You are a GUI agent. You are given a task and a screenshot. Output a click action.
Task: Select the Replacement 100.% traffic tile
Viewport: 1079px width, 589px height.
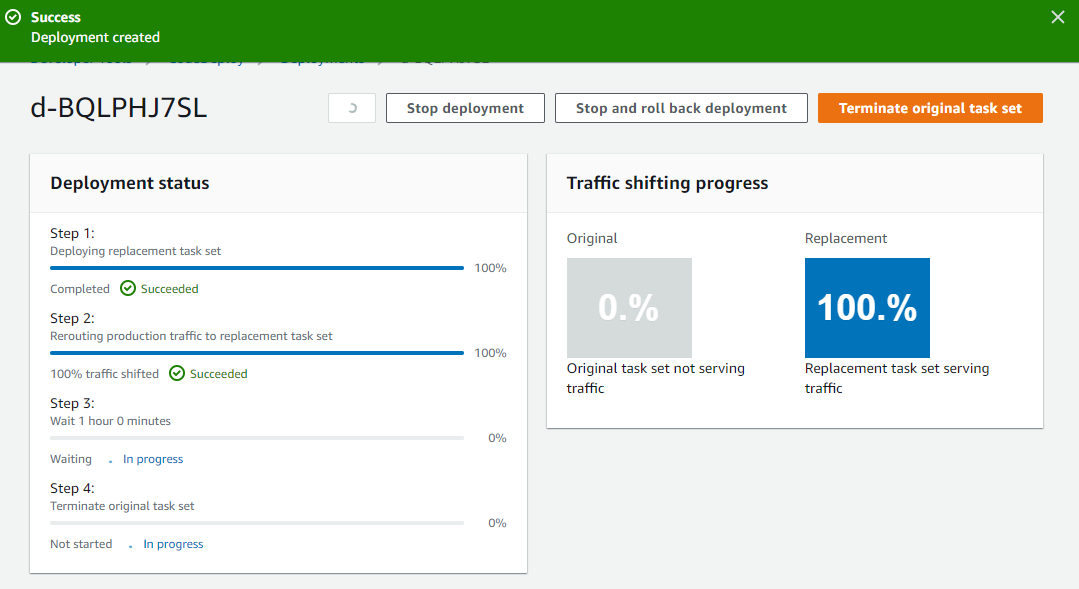click(867, 308)
